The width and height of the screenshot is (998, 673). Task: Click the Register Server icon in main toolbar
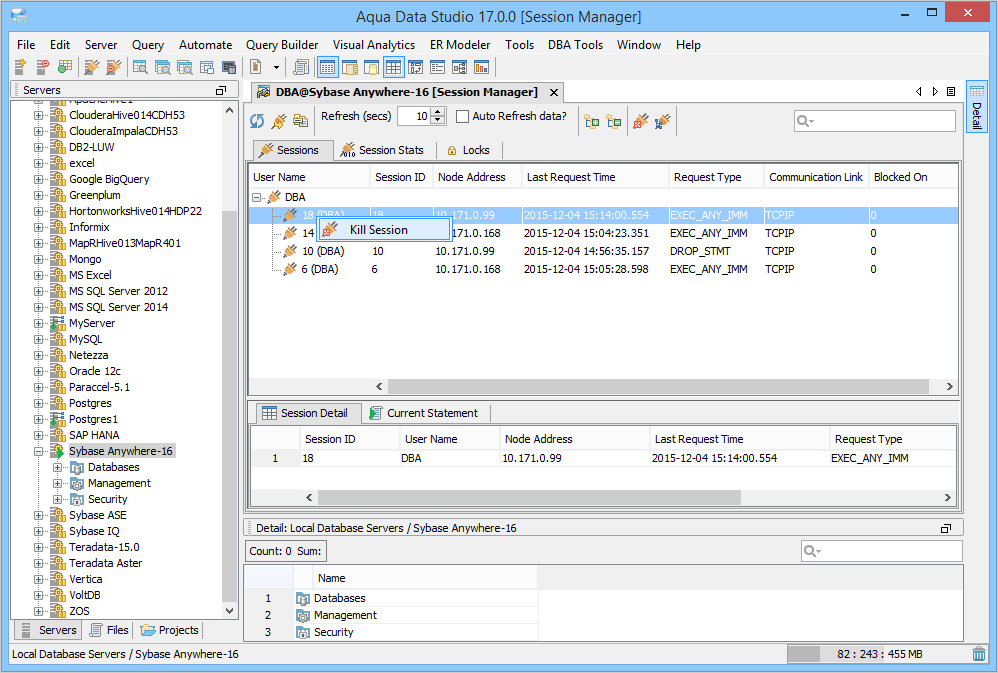coord(20,67)
